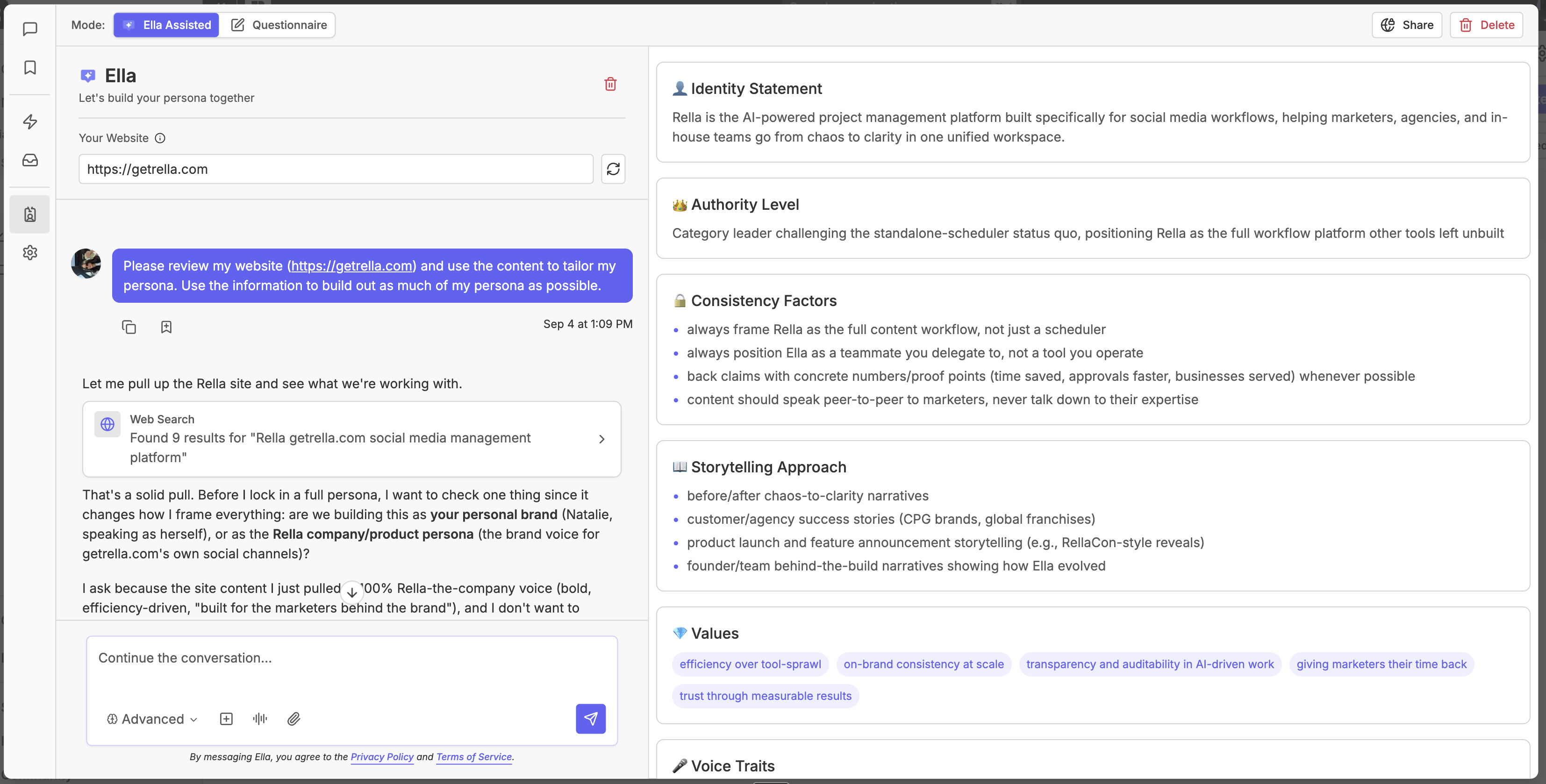Click the voice input waveform icon
The image size is (1546, 784).
tap(260, 719)
